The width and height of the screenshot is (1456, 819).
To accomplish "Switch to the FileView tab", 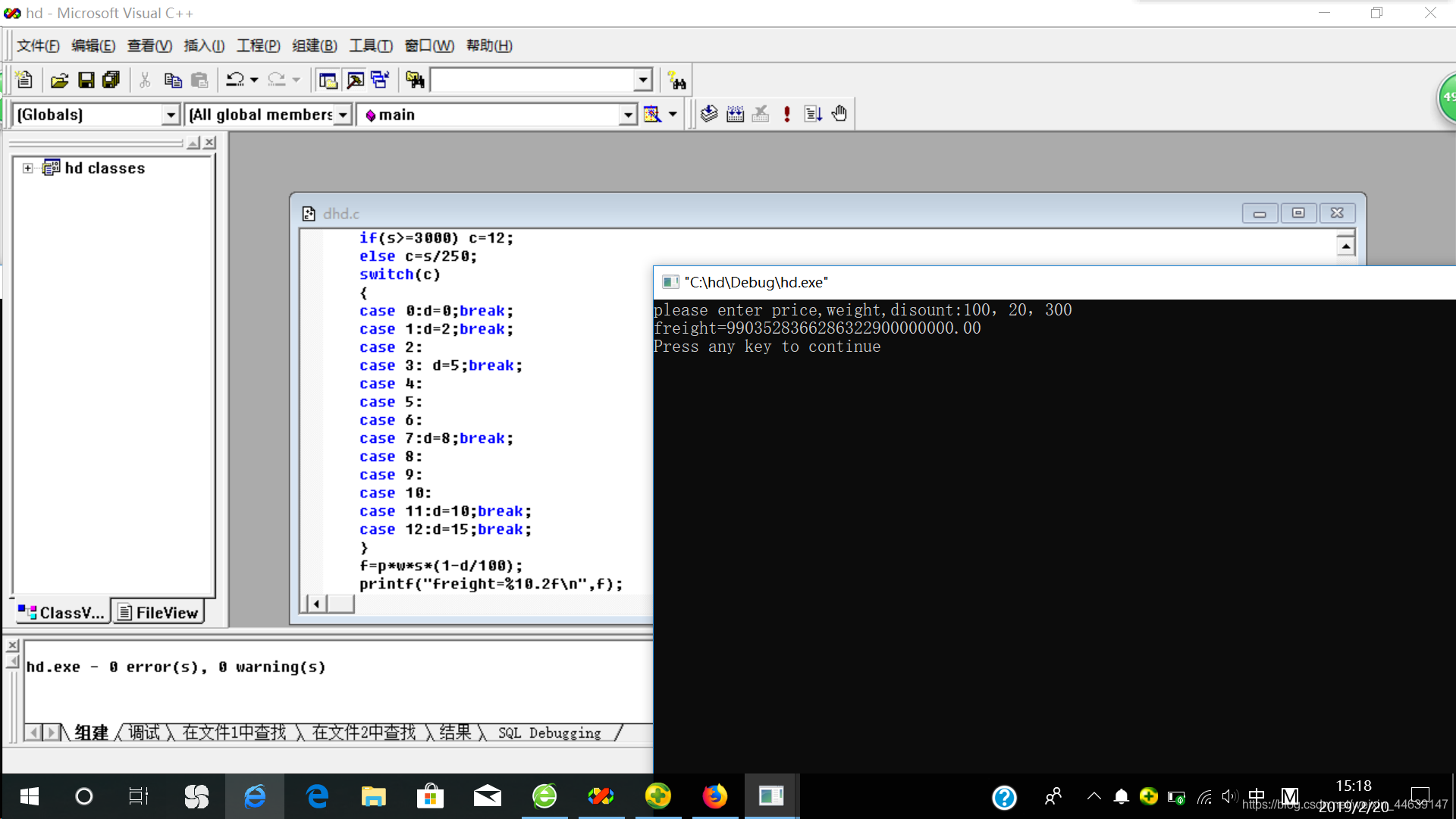I will pyautogui.click(x=158, y=613).
